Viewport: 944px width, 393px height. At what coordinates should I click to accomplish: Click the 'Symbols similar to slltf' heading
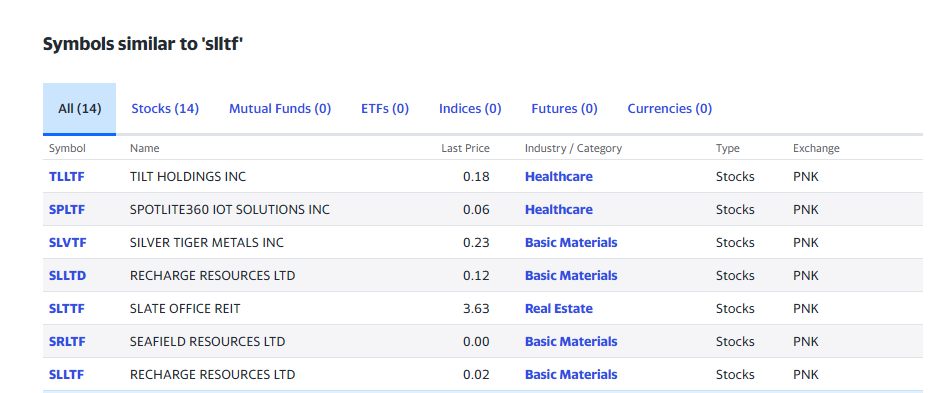(143, 44)
